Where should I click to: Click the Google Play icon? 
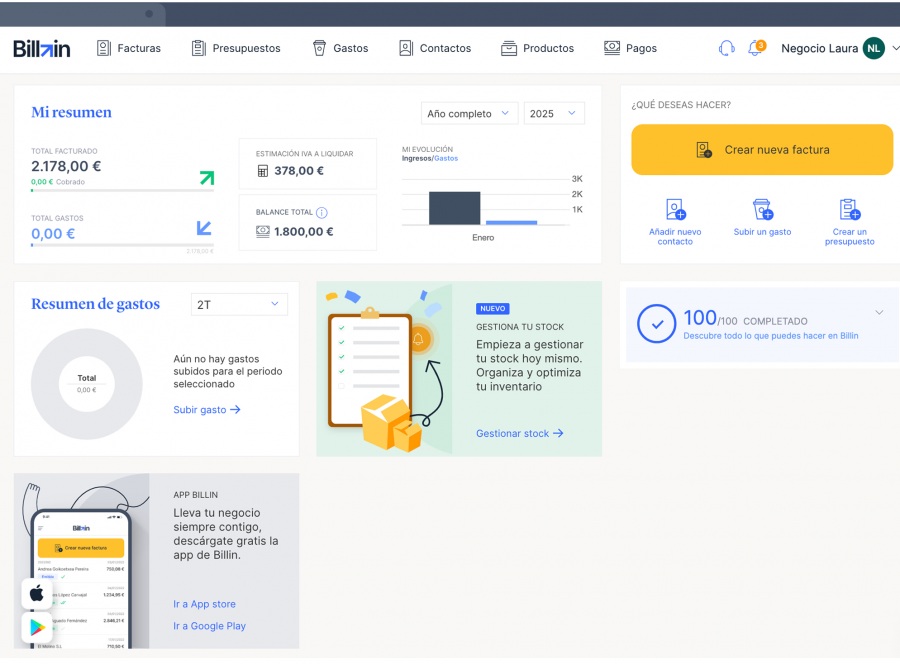click(x=37, y=627)
